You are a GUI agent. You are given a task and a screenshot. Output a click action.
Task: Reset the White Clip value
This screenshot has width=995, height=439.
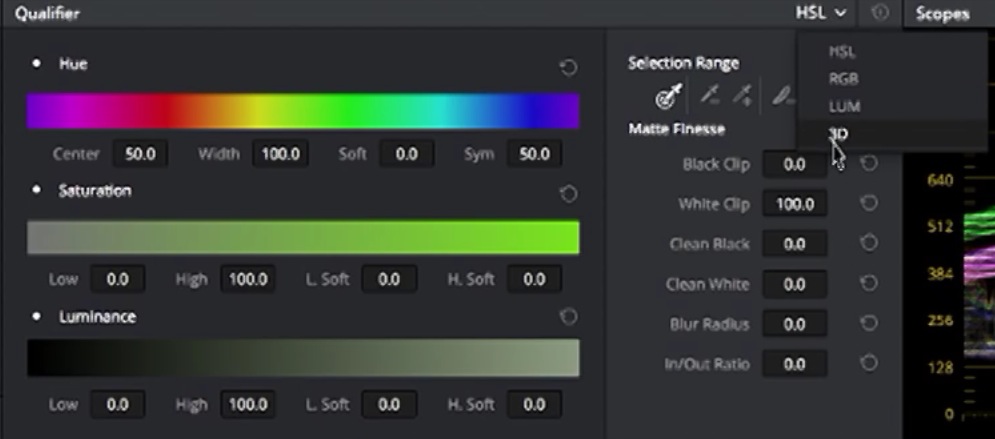[869, 203]
